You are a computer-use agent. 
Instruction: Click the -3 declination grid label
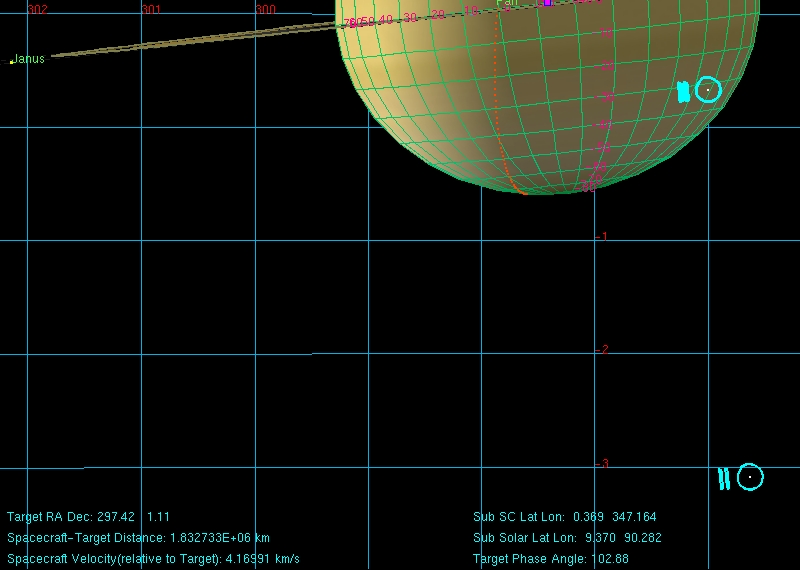pos(601,464)
